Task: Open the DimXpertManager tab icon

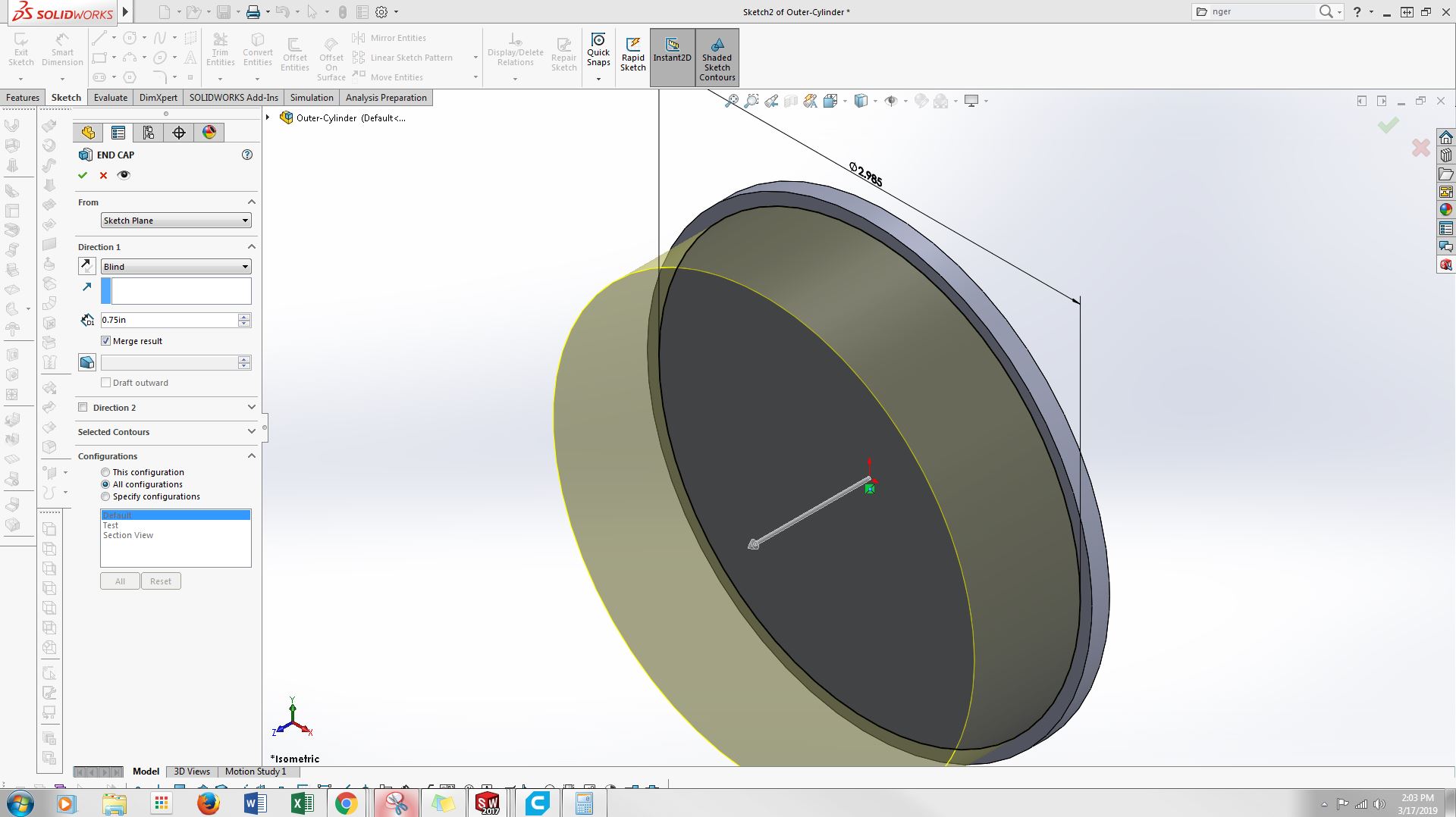Action: point(179,133)
